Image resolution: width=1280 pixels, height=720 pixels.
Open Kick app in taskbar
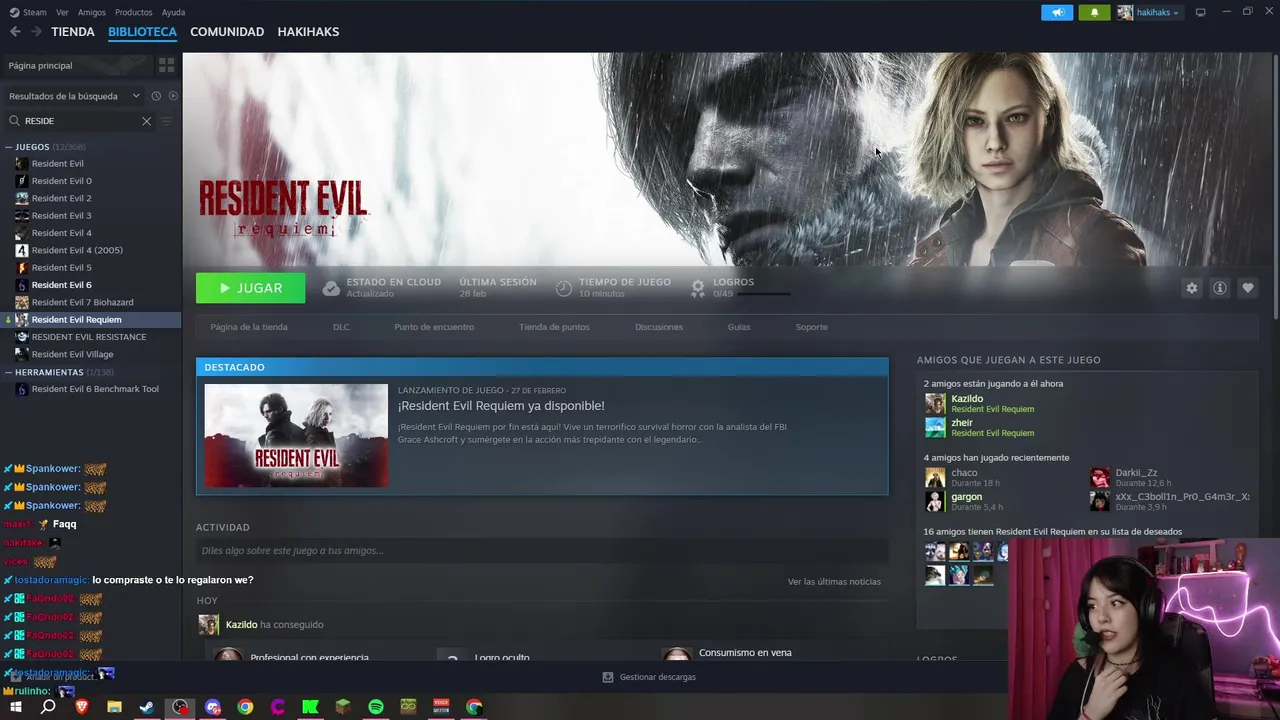coord(310,707)
